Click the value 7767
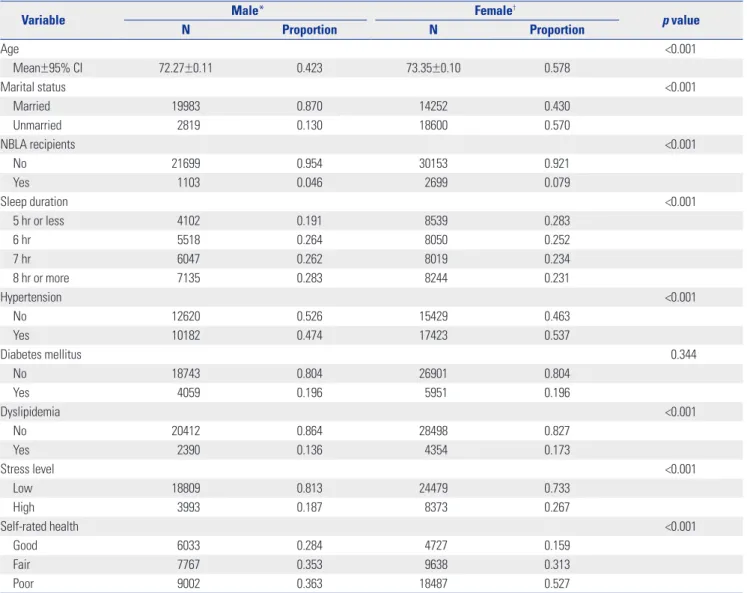Viewport: 747px width, 593px height. click(x=189, y=564)
